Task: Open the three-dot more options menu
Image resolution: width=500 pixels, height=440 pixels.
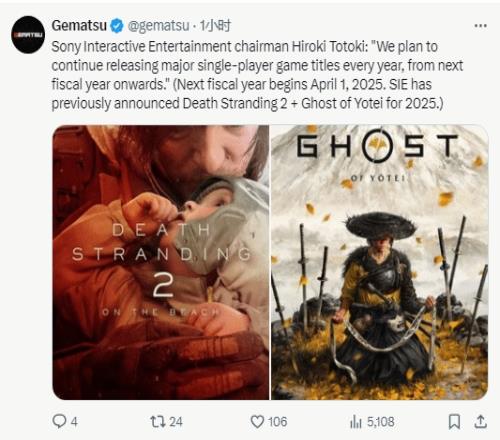Action: click(480, 26)
